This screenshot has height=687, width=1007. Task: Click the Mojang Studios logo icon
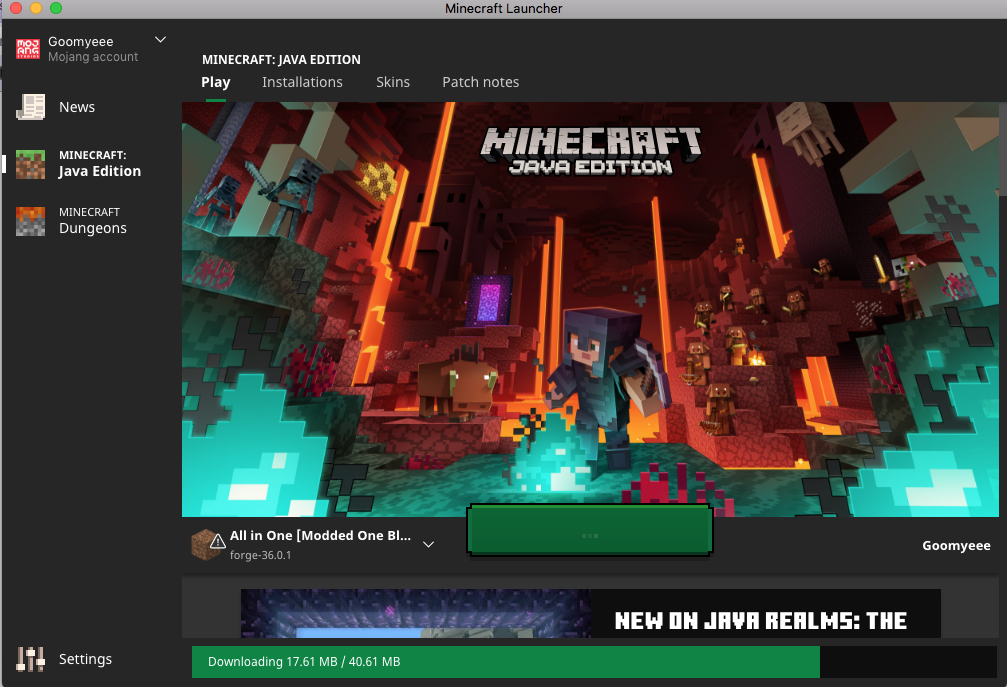click(x=28, y=48)
